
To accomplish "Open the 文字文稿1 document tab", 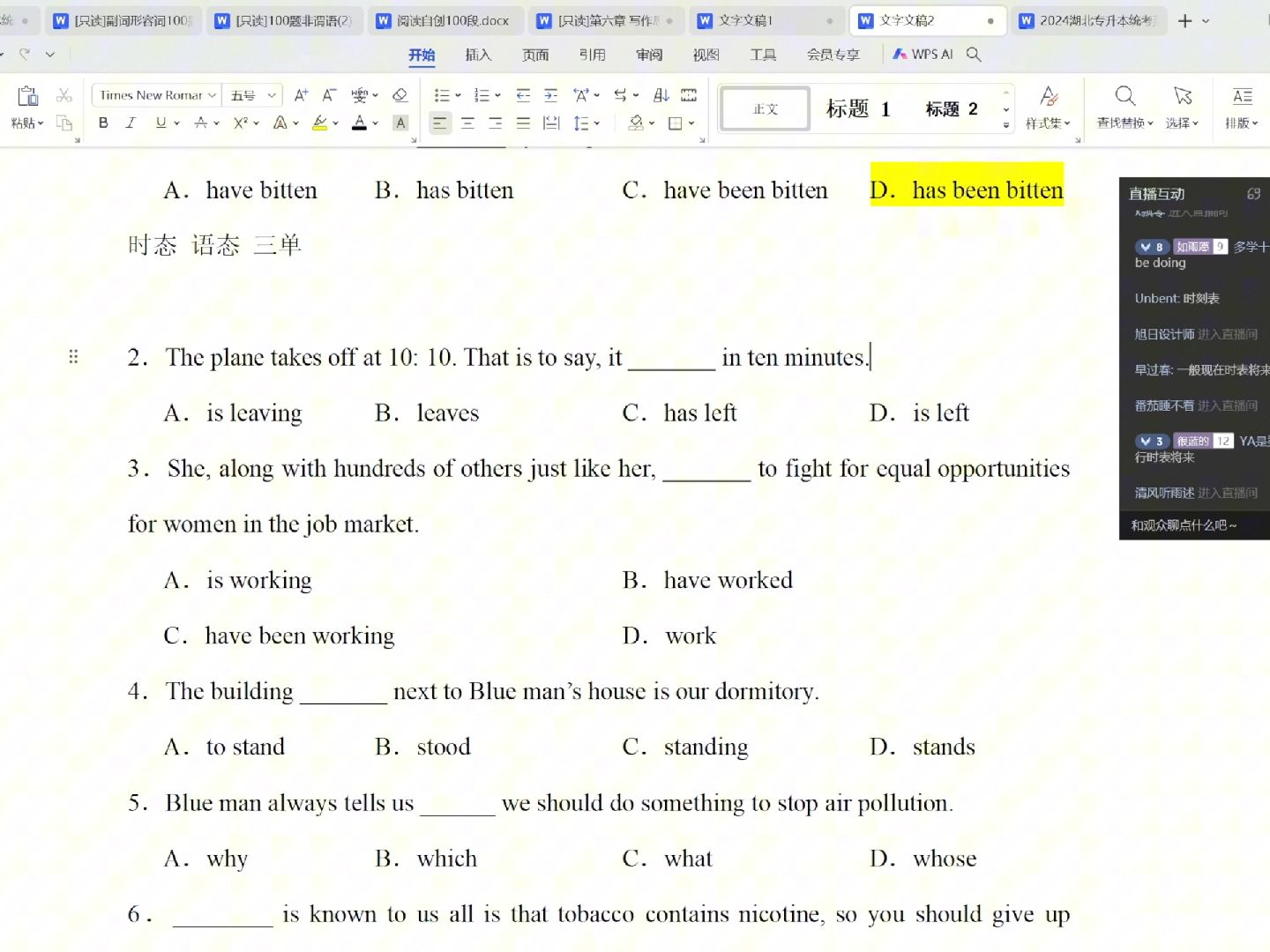I will pos(765,20).
